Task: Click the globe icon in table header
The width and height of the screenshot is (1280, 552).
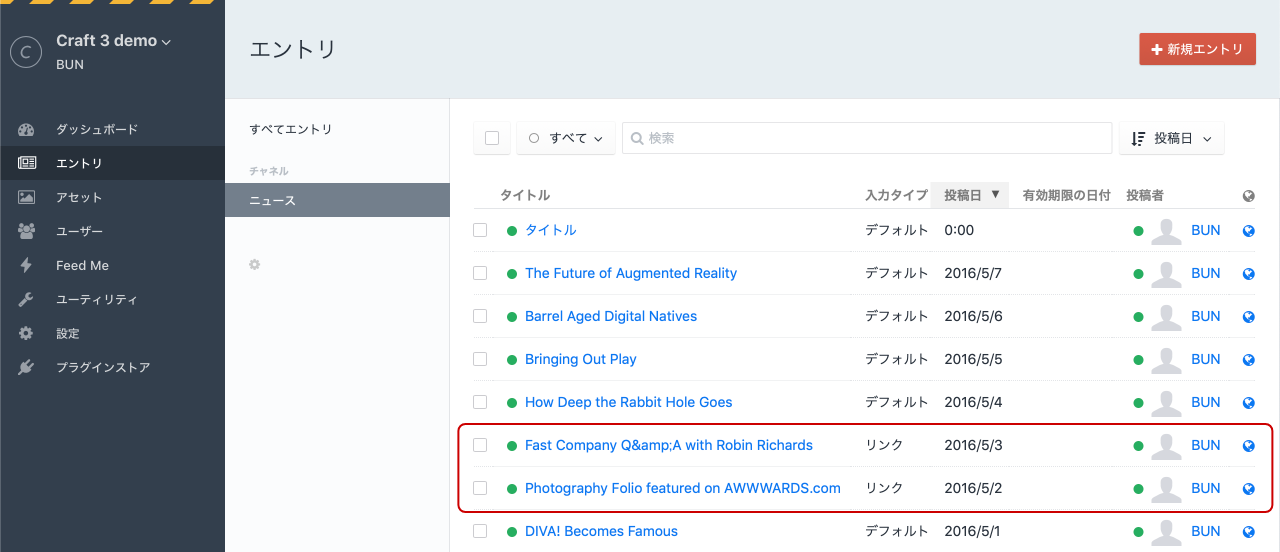Action: (x=1248, y=196)
